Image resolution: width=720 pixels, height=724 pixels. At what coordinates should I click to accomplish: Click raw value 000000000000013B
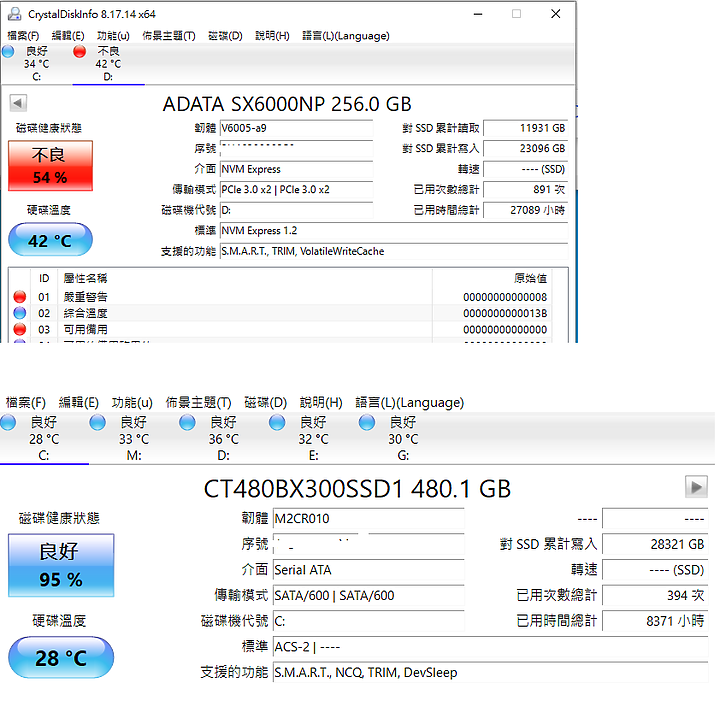tap(505, 314)
